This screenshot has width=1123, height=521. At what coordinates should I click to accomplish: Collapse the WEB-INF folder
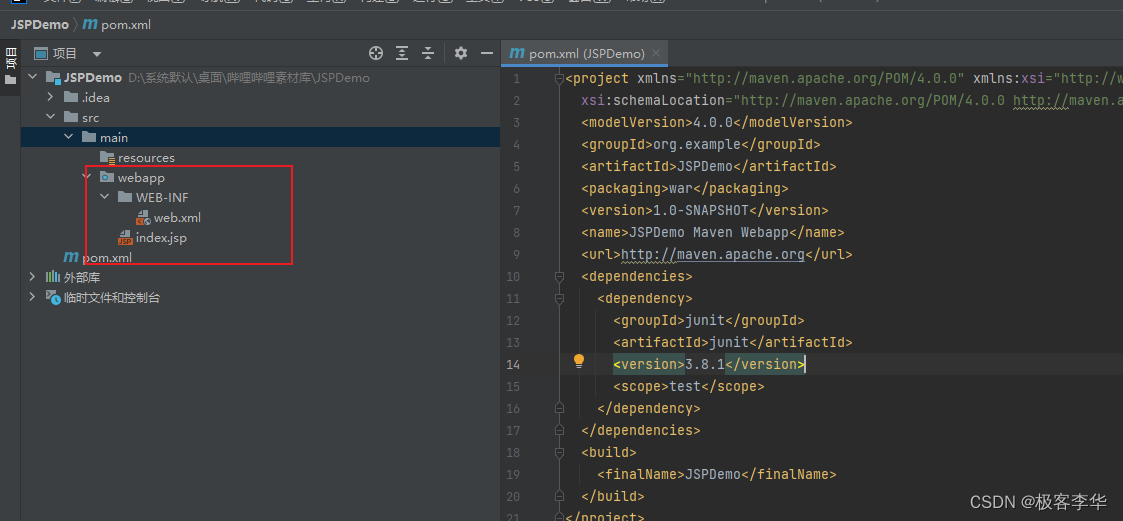pyautogui.click(x=104, y=197)
